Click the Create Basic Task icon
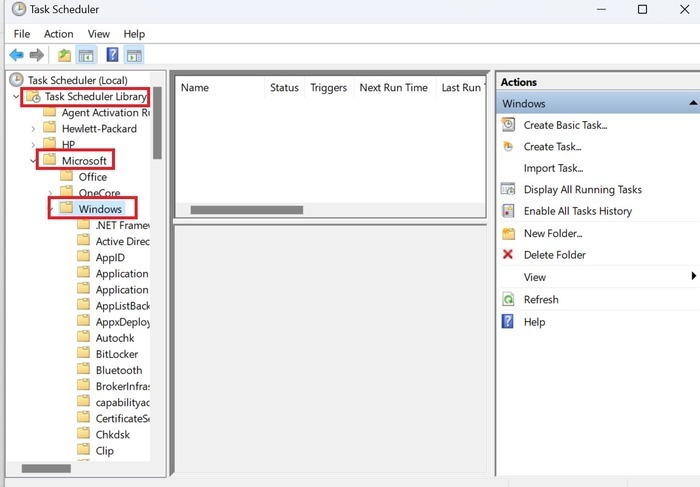 pyautogui.click(x=508, y=125)
